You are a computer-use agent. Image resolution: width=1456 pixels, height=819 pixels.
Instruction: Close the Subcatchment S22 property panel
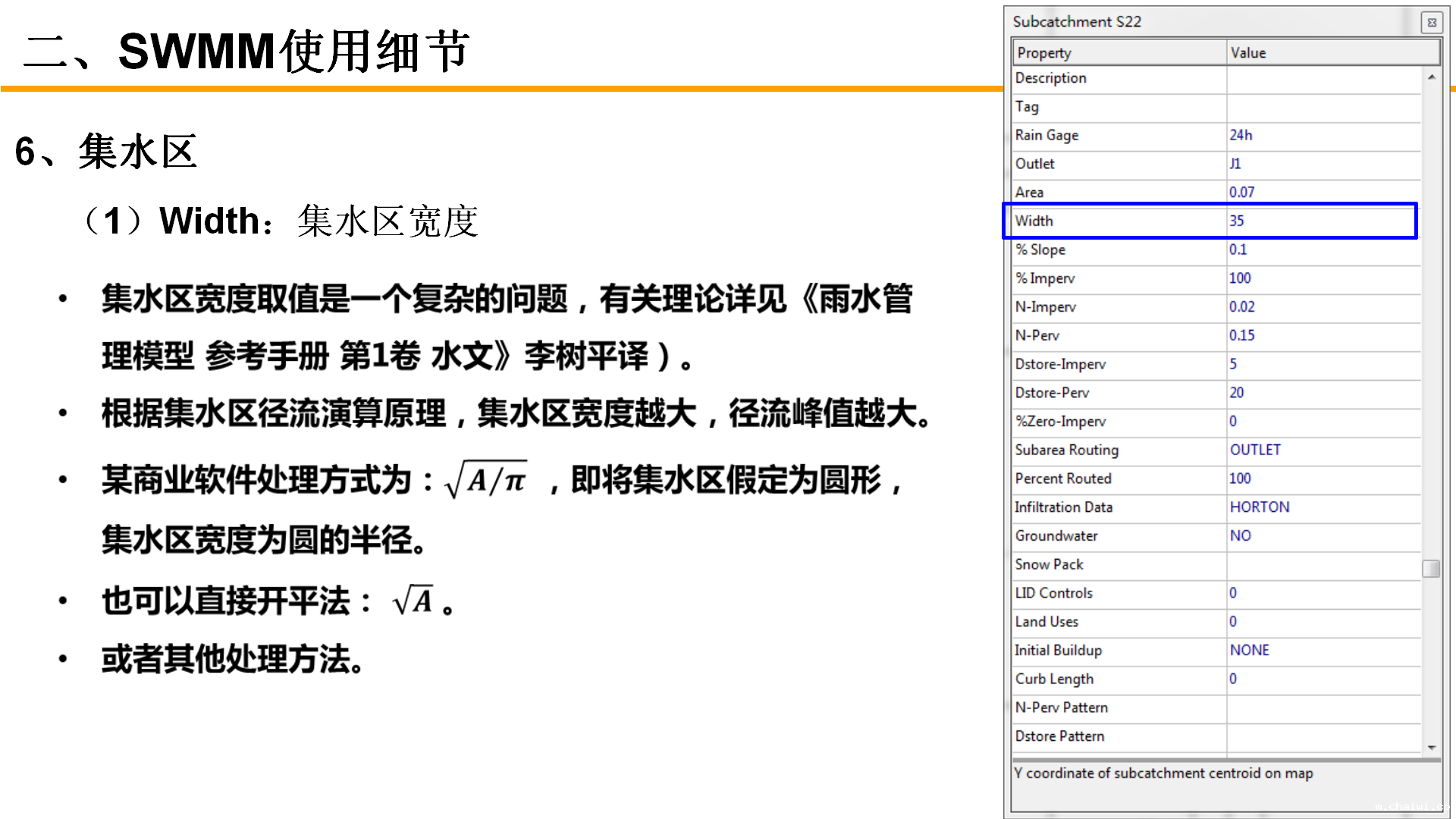1431,23
